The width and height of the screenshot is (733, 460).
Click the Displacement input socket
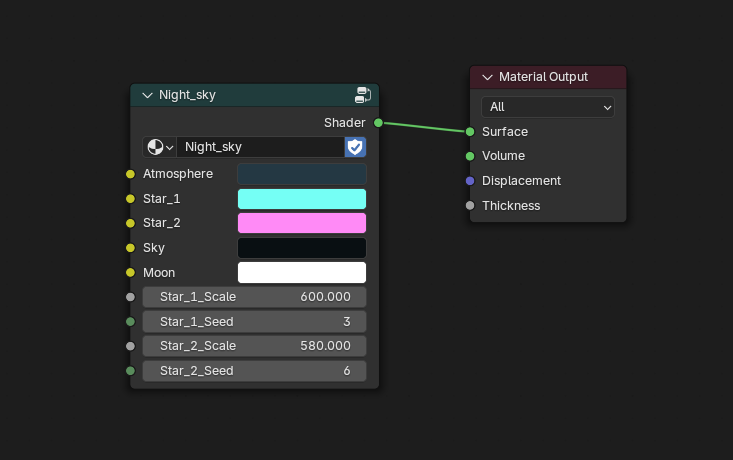pos(470,181)
